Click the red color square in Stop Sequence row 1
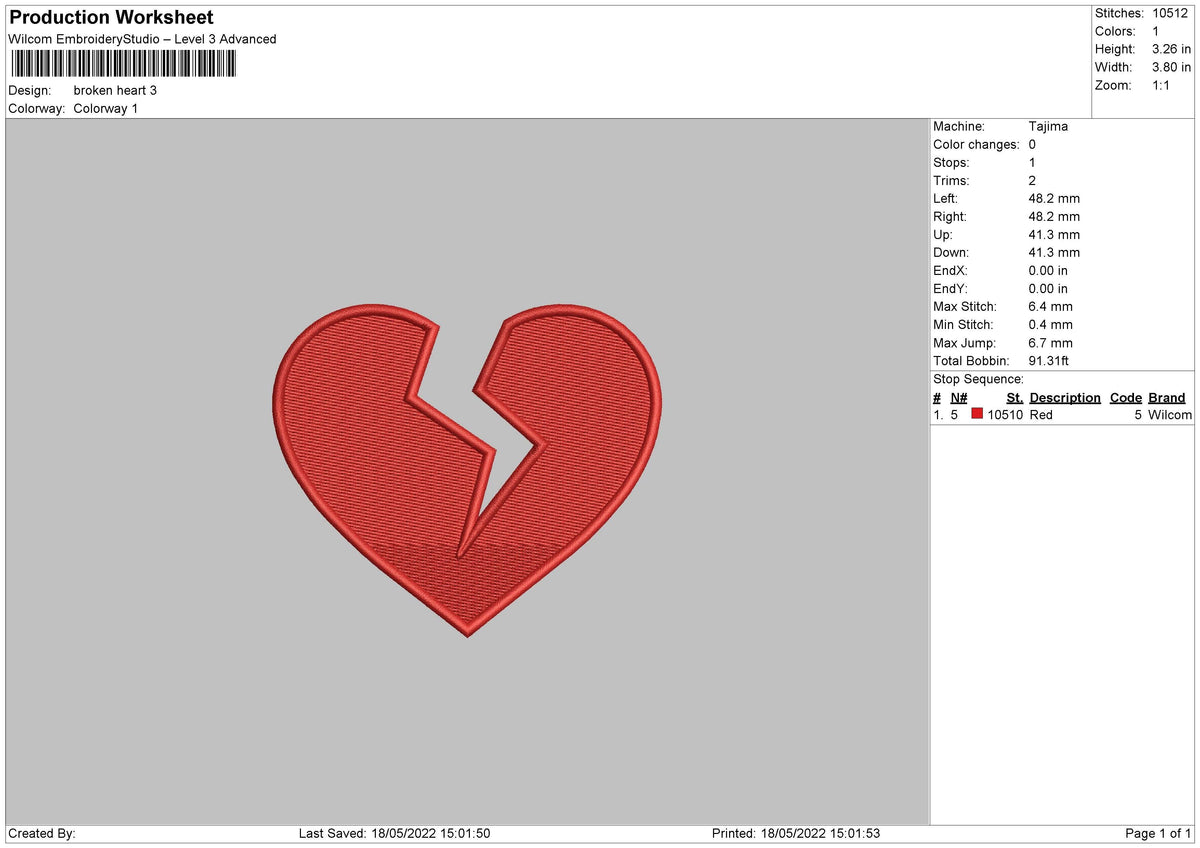1200x848 pixels. 977,414
